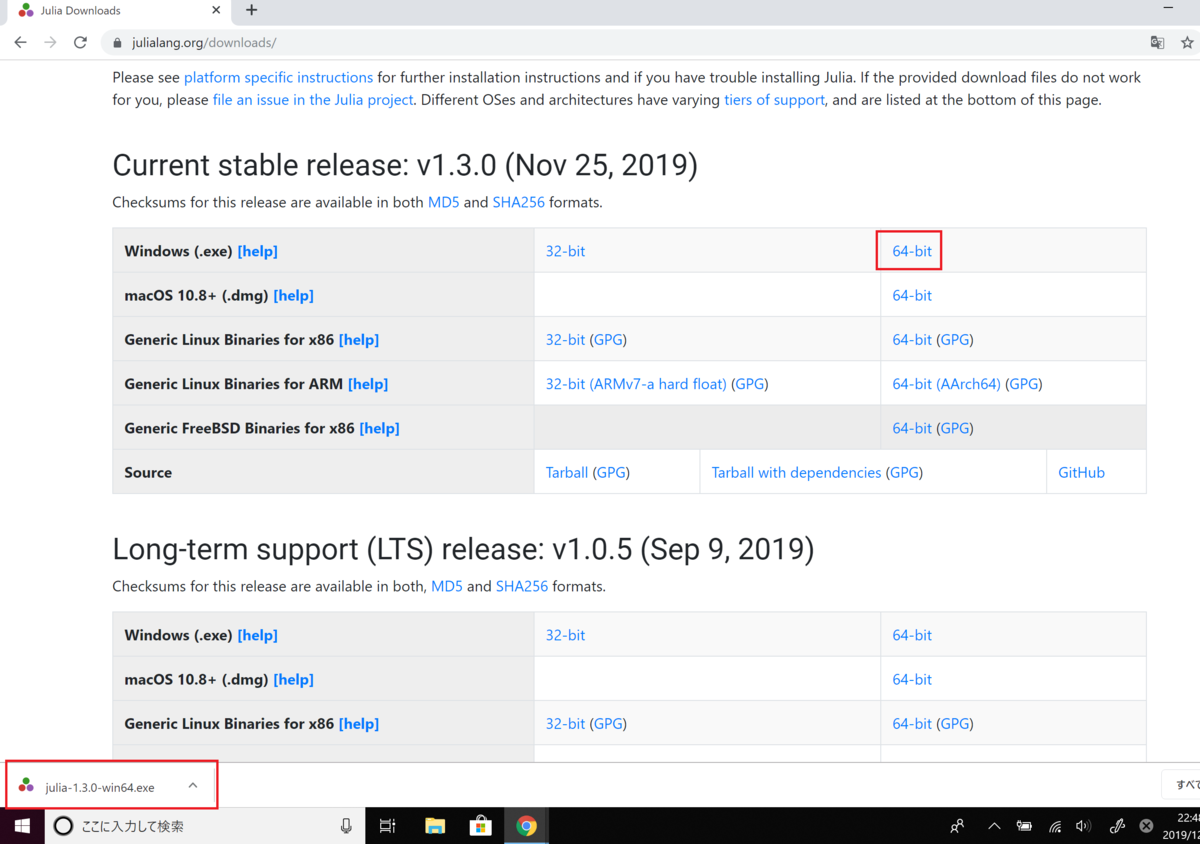Open GPG for AArch64 binary
Screen dimensions: 1200x844
point(1024,383)
